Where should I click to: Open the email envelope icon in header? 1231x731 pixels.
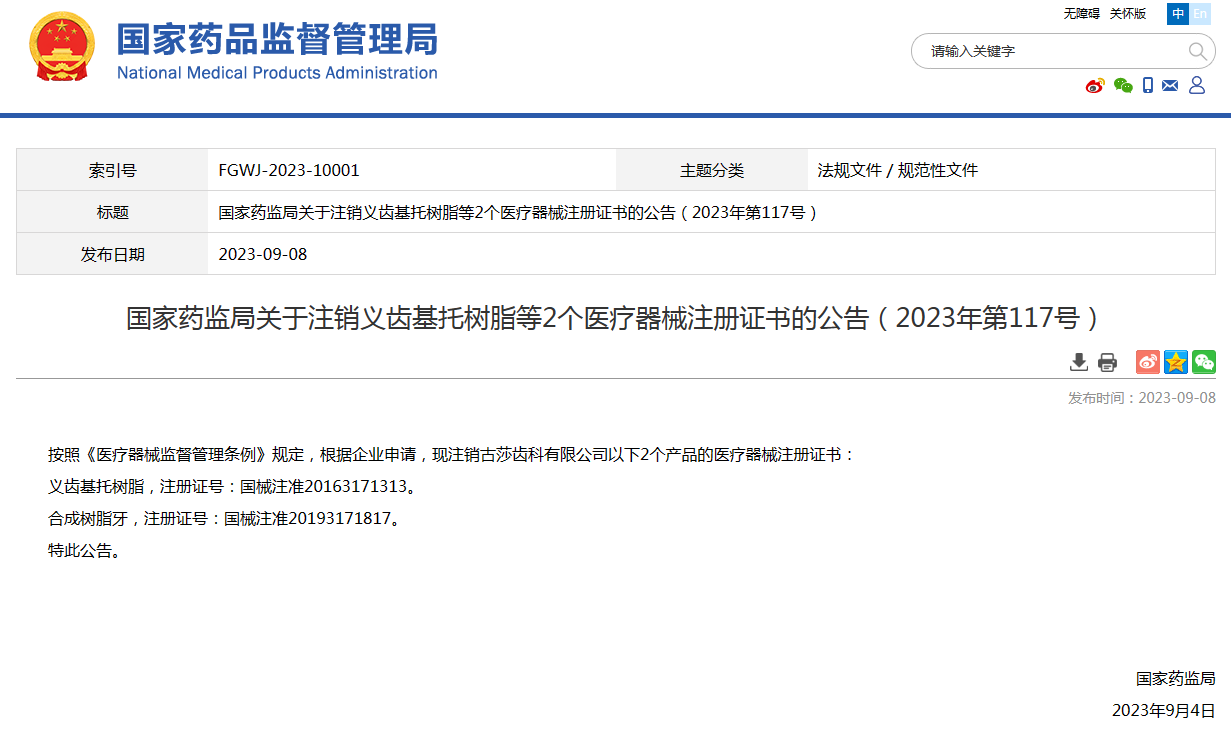[1170, 85]
